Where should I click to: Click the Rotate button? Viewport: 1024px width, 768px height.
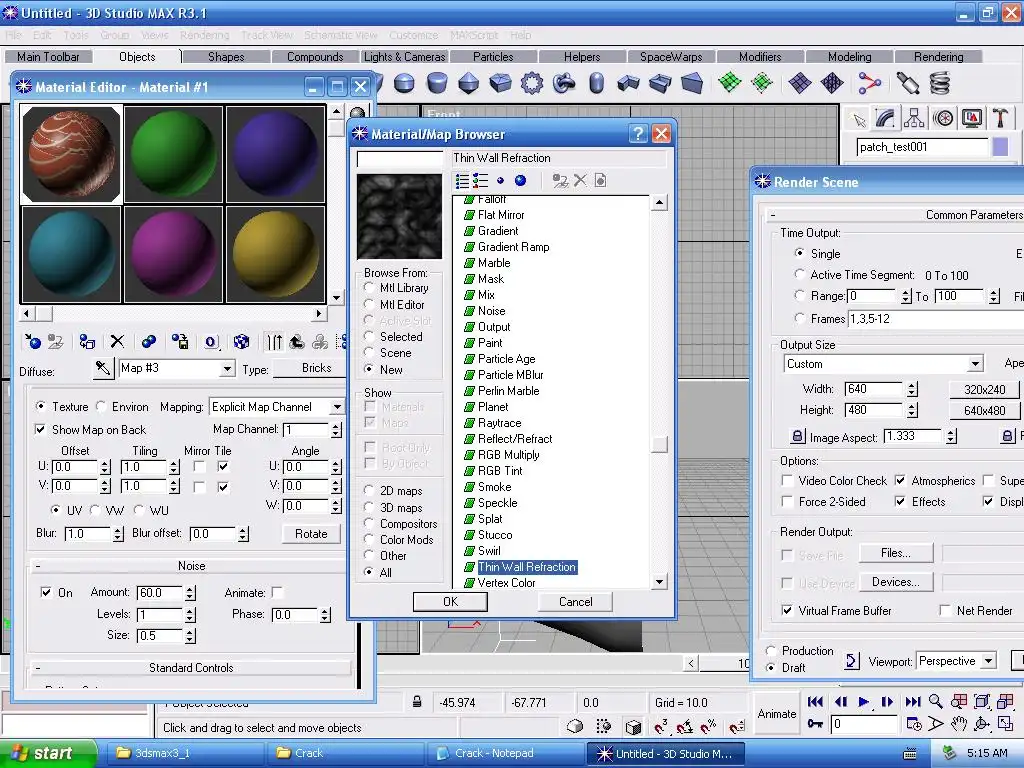point(311,534)
